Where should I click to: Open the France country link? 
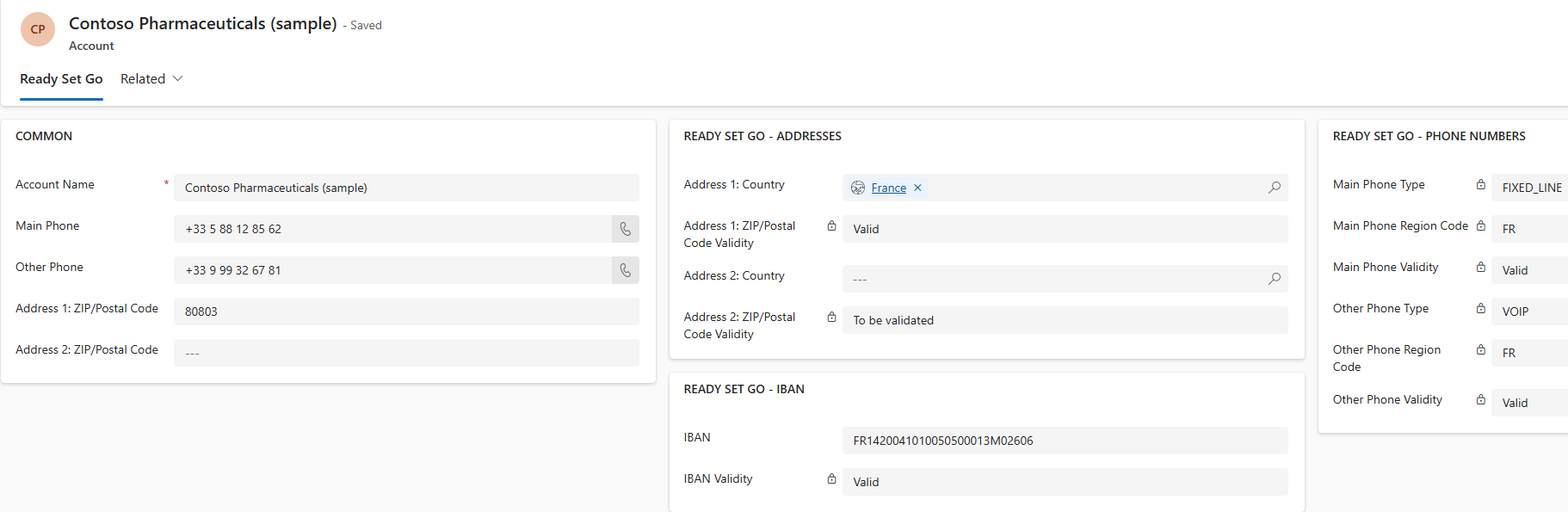(888, 188)
